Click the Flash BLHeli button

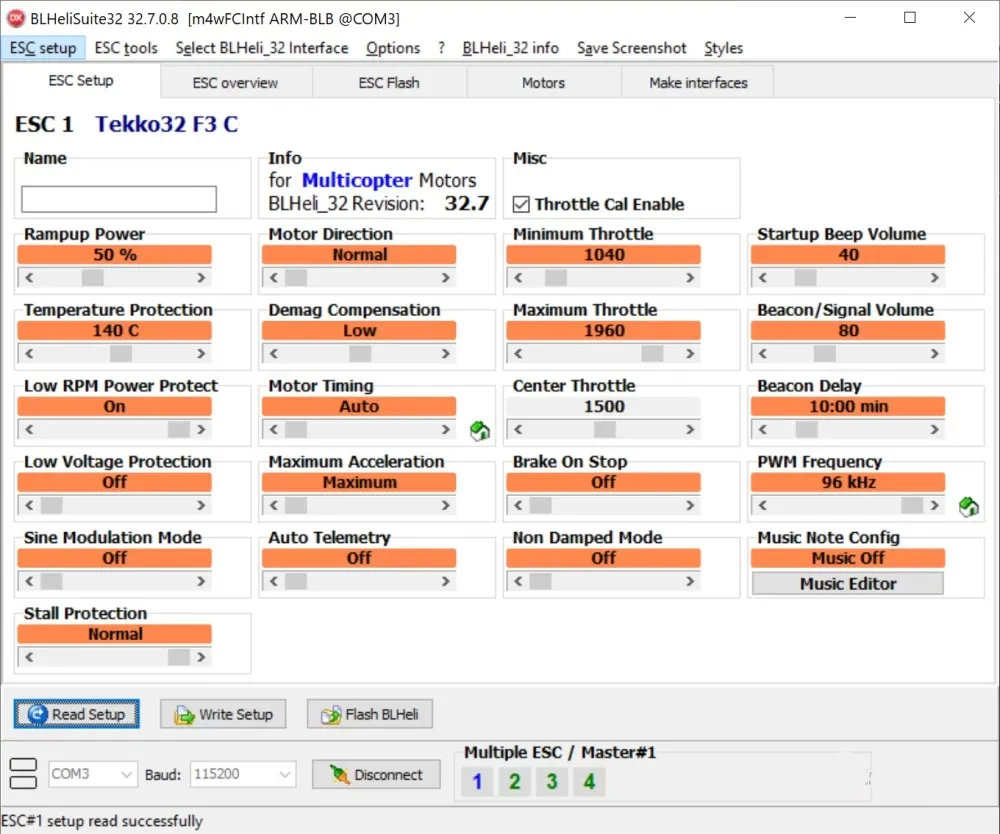[370, 714]
